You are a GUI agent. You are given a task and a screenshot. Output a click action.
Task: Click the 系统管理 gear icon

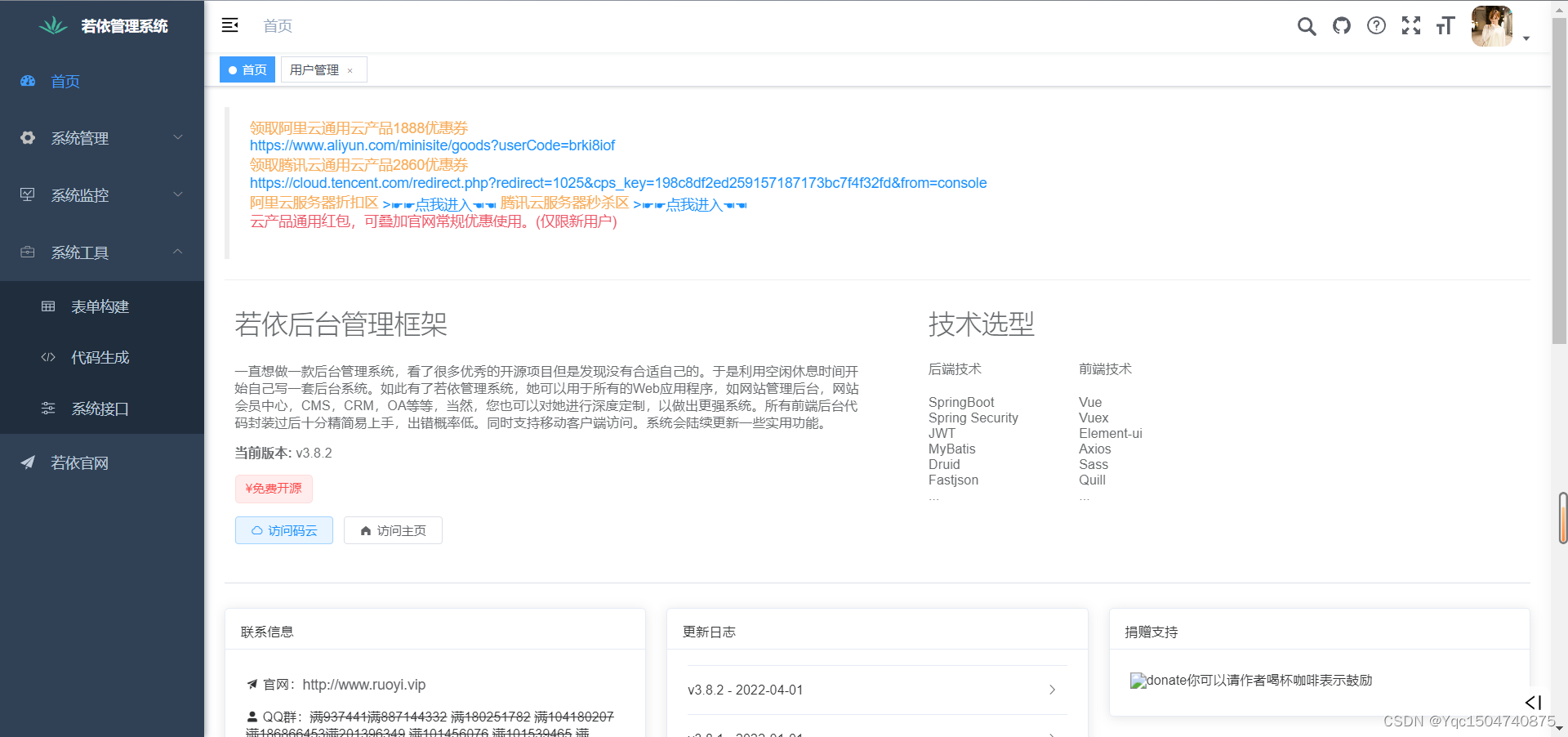click(28, 138)
